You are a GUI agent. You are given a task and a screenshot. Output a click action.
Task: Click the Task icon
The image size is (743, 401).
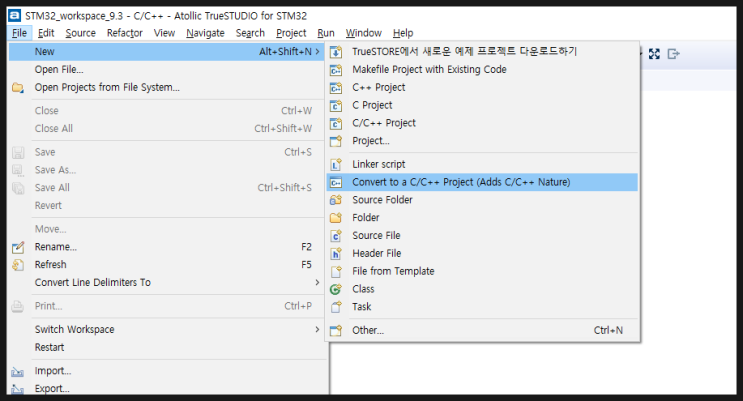(336, 307)
